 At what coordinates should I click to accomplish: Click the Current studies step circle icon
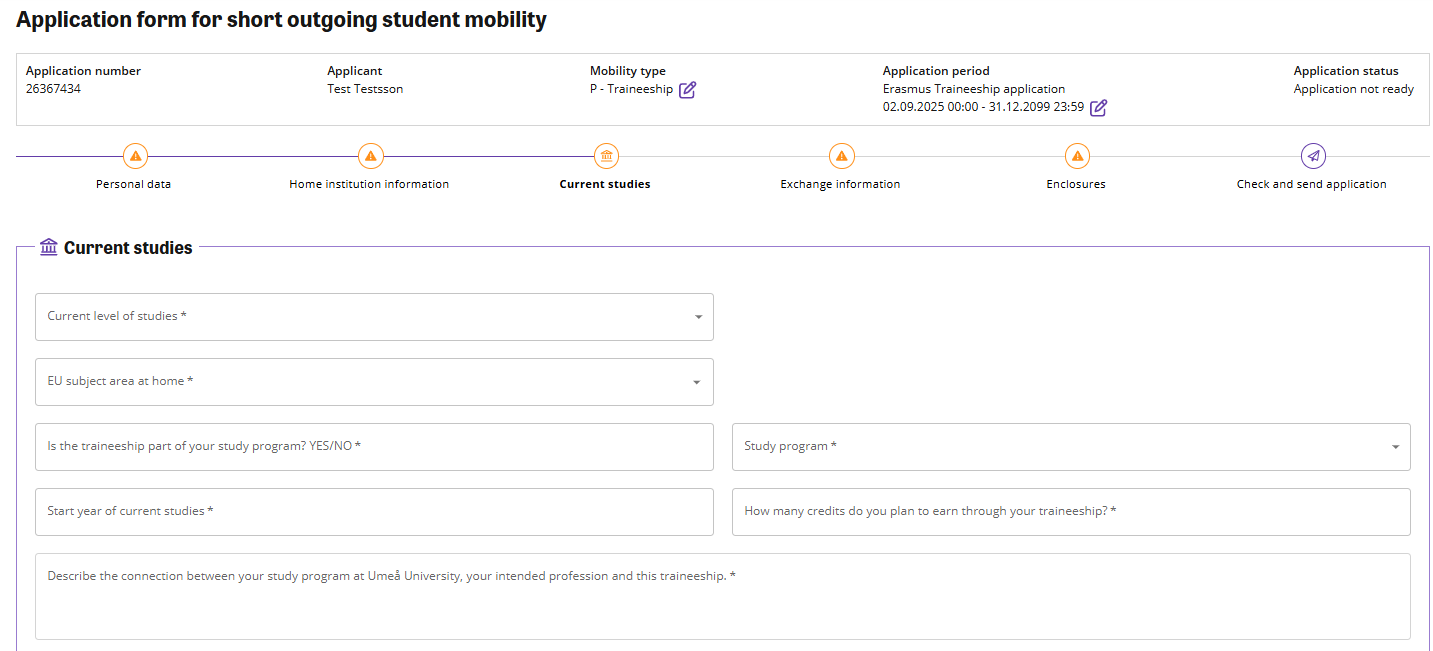tap(605, 156)
